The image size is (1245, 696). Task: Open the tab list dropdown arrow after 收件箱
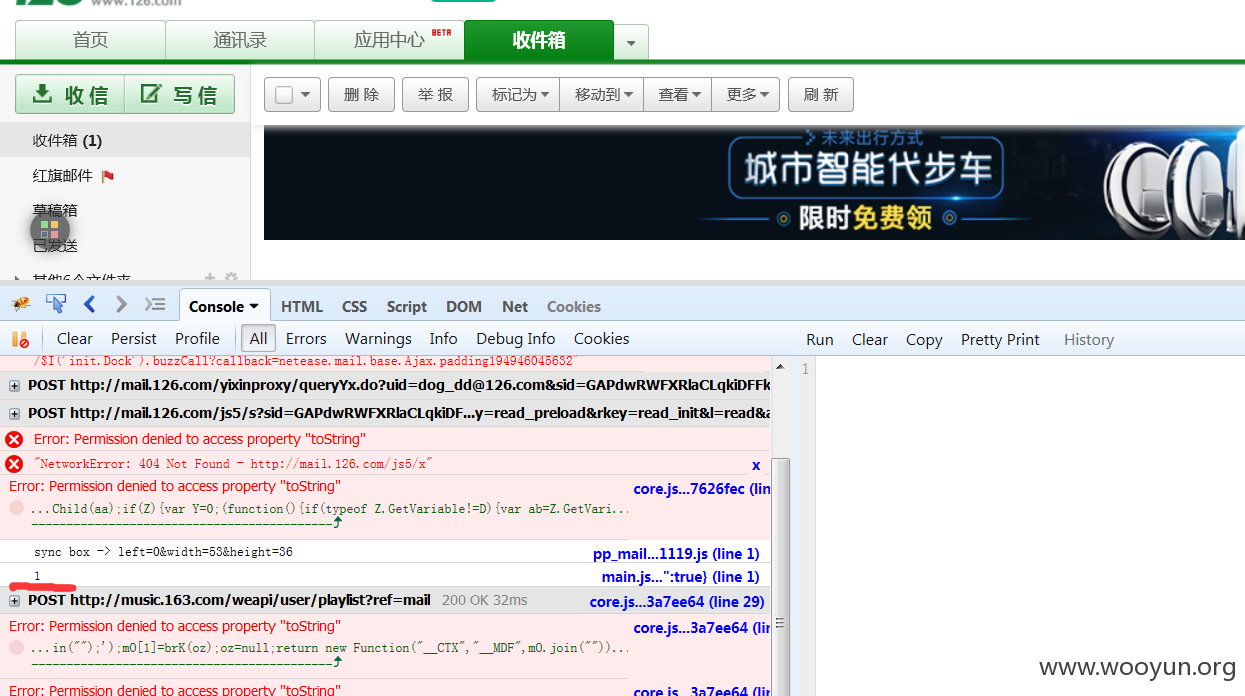point(631,43)
